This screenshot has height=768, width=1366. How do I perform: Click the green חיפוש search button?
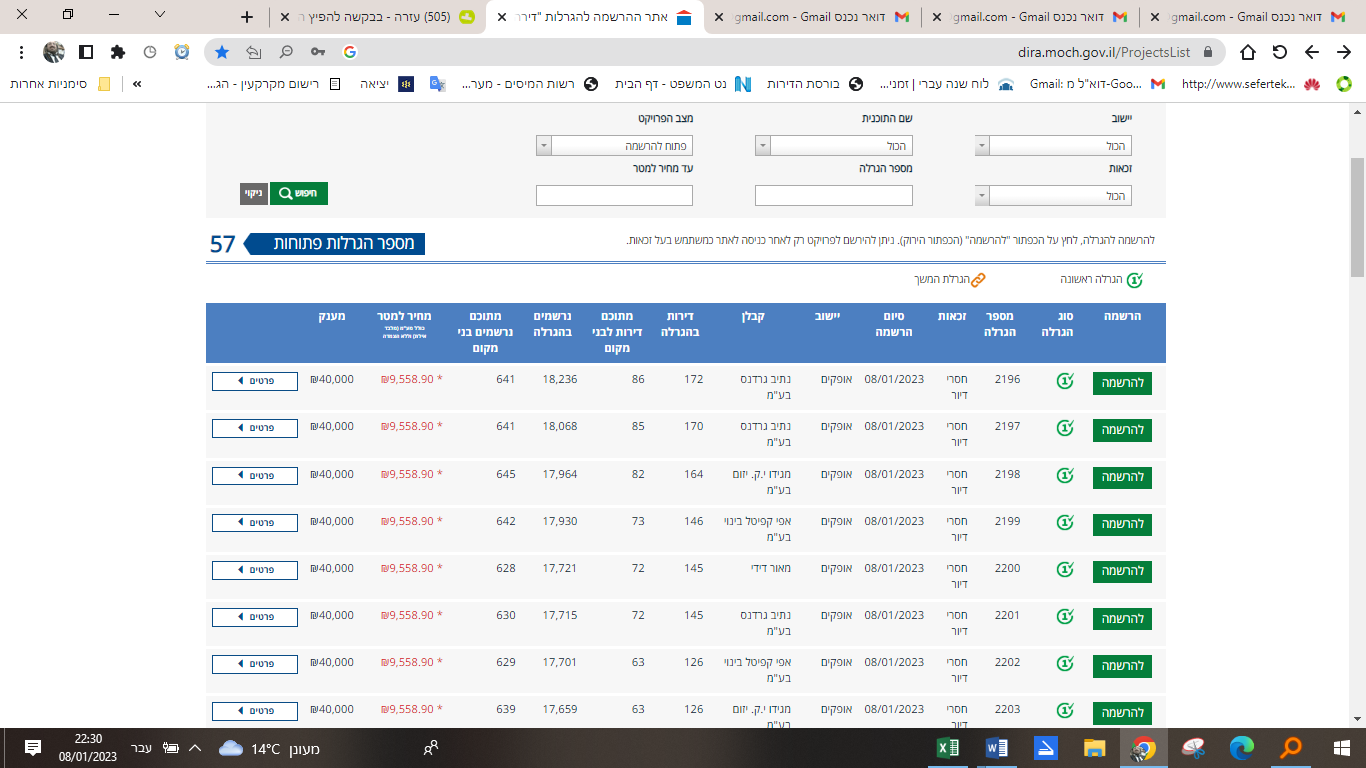[298, 194]
